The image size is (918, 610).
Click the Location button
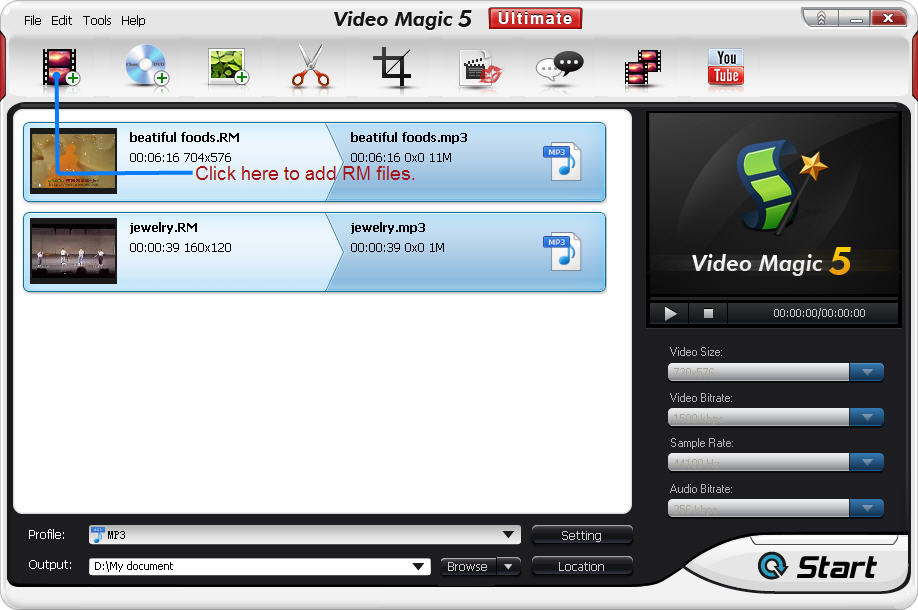(581, 566)
